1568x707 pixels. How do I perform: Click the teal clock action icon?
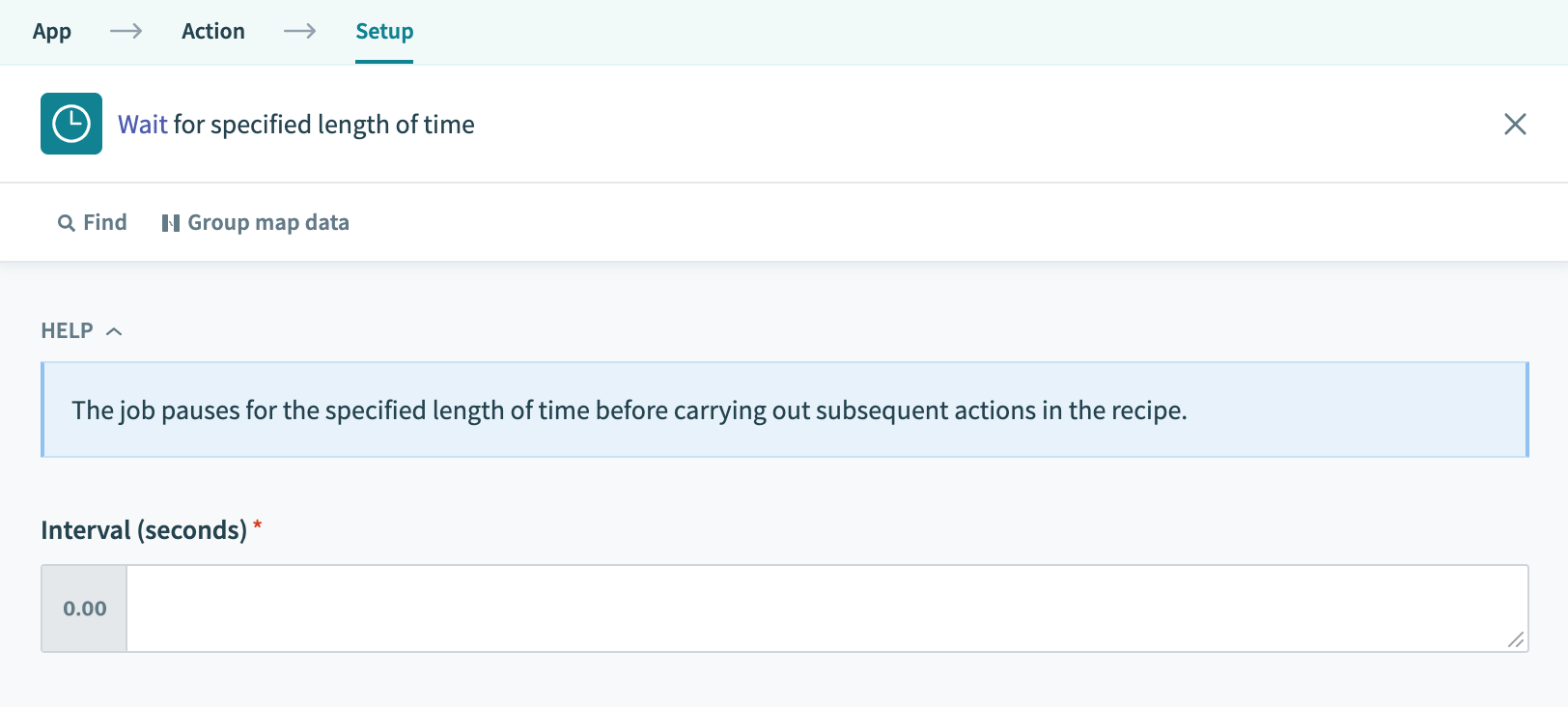[x=70, y=124]
